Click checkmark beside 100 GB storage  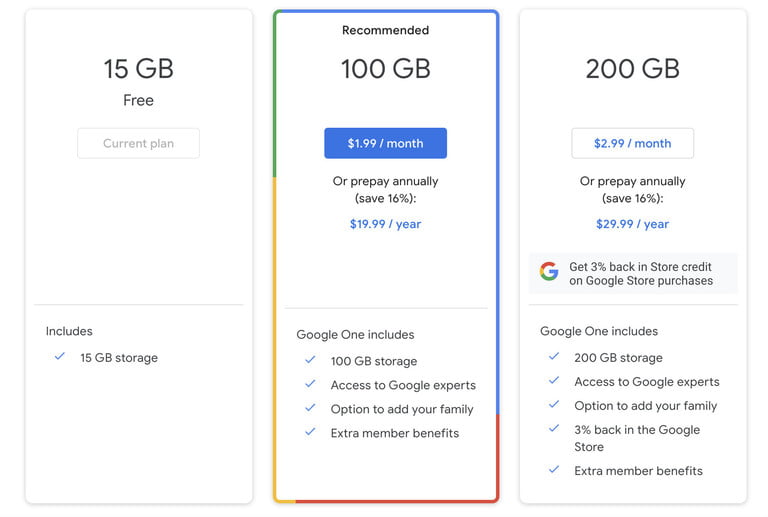pyautogui.click(x=310, y=360)
